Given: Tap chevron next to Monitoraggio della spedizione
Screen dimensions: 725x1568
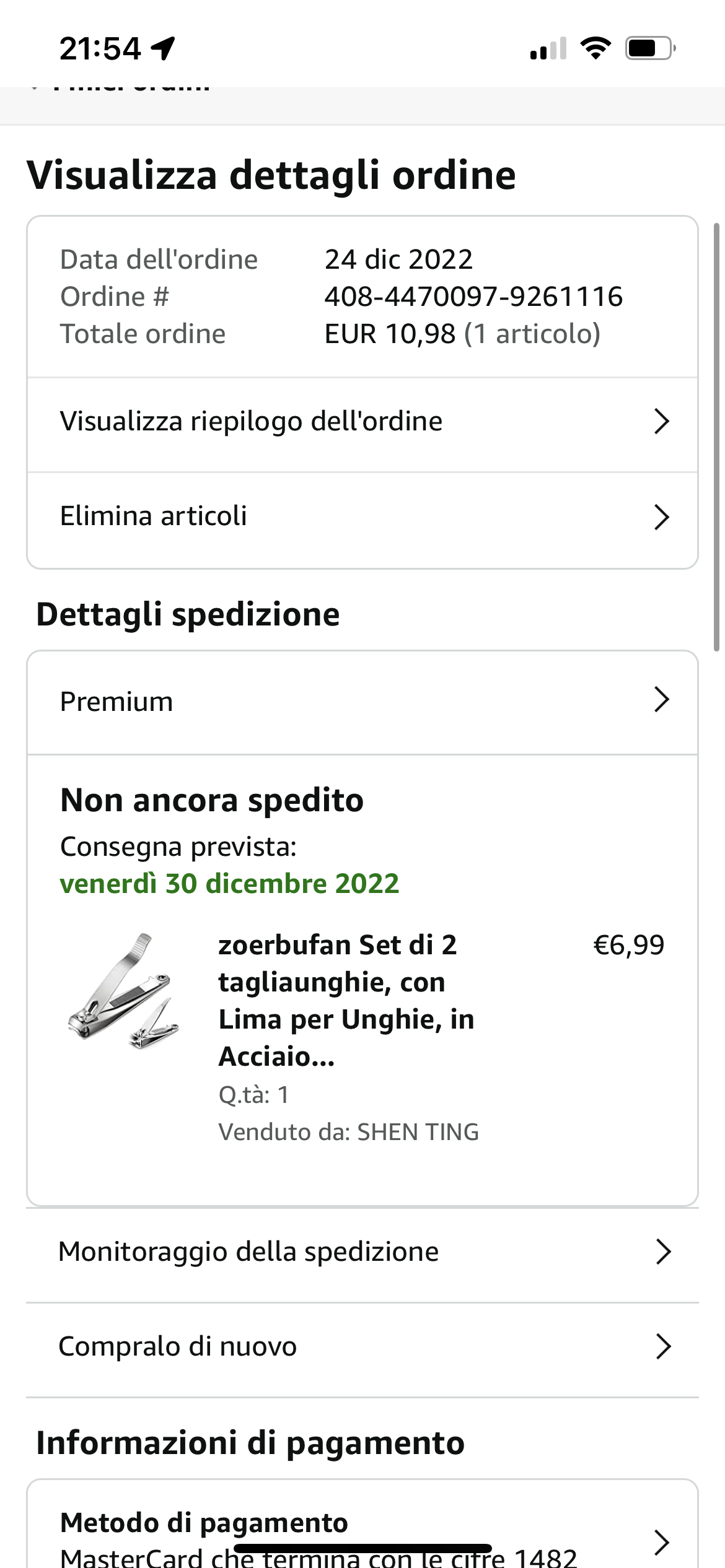Looking at the screenshot, I should tap(663, 1252).
